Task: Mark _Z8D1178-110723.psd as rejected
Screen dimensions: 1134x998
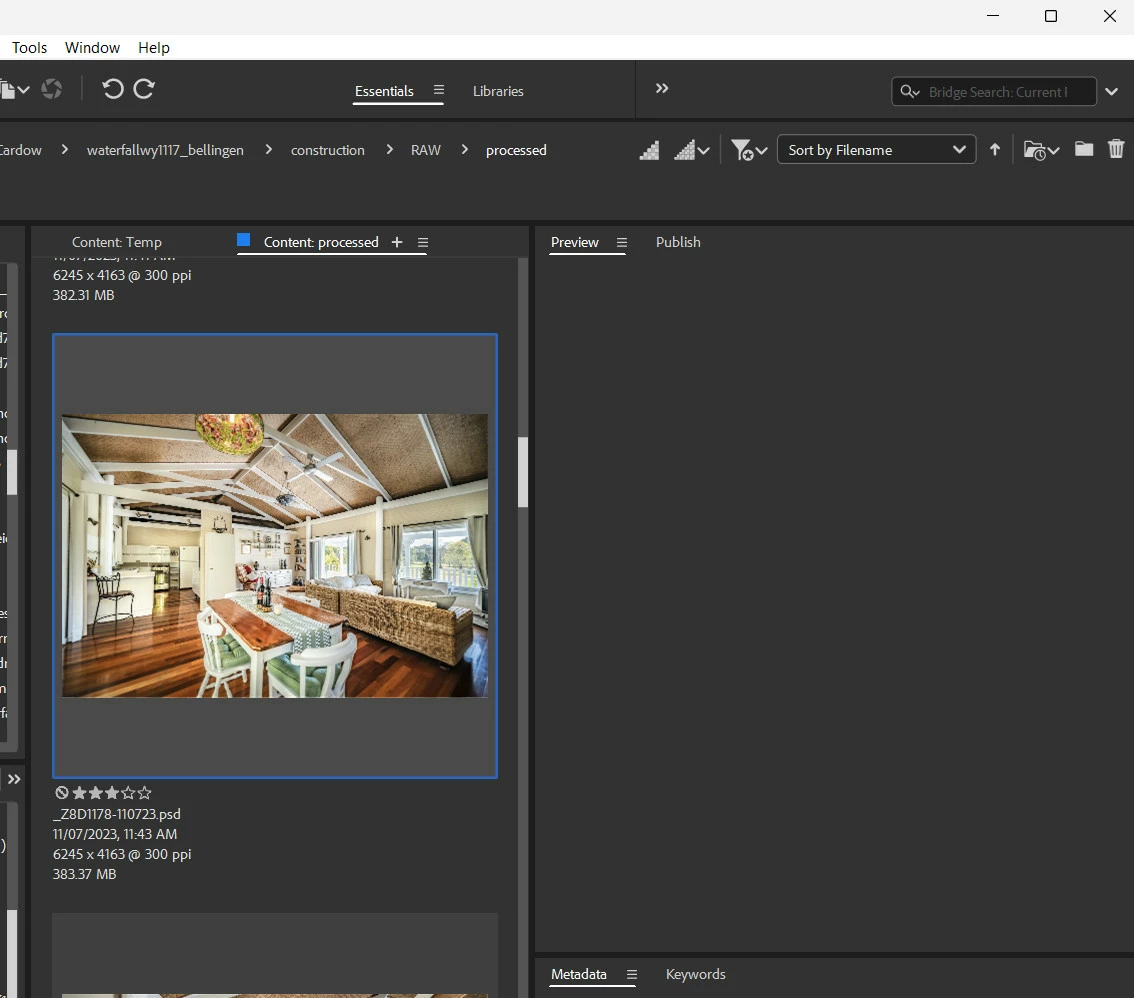Action: (62, 793)
